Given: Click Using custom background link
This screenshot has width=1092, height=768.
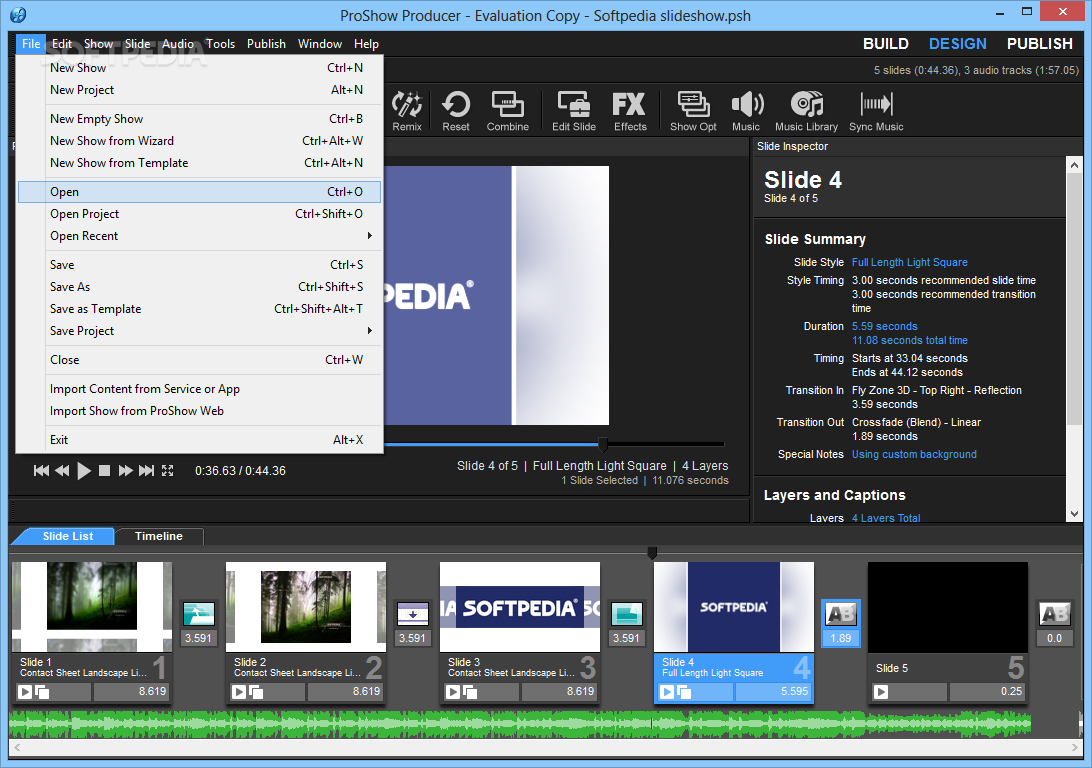Looking at the screenshot, I should (914, 455).
